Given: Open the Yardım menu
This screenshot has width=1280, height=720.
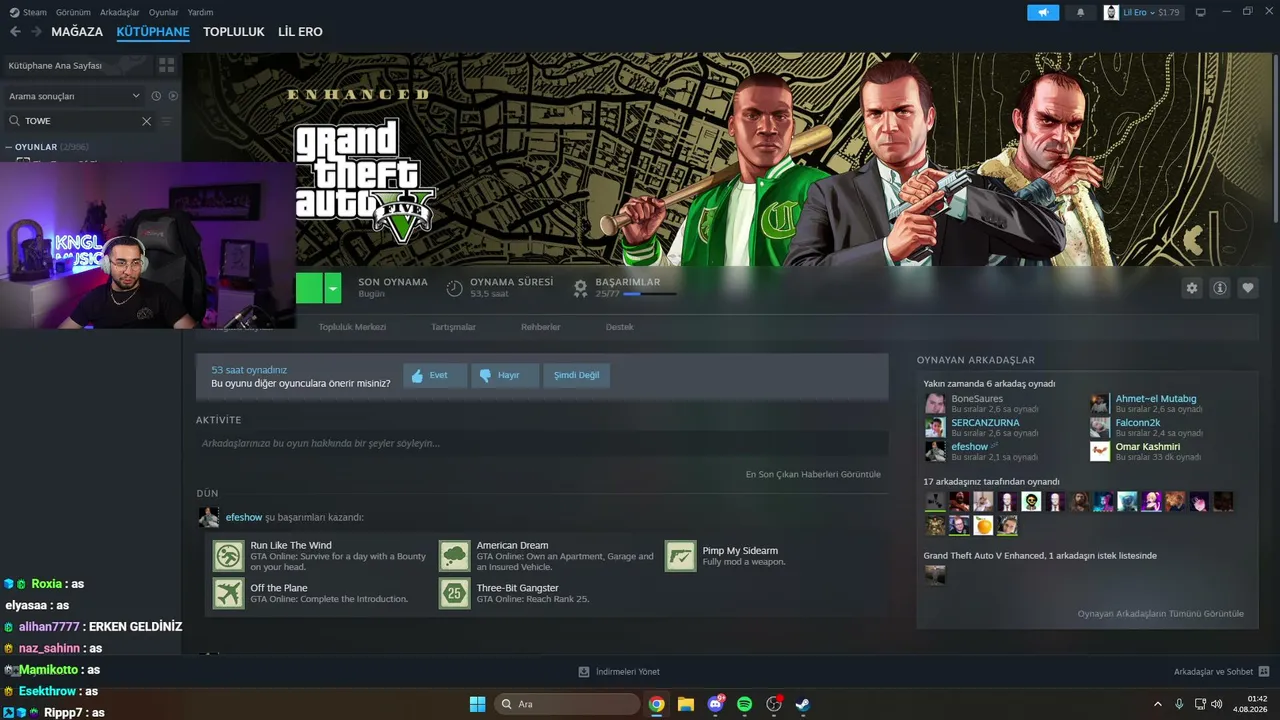Looking at the screenshot, I should click(x=200, y=12).
